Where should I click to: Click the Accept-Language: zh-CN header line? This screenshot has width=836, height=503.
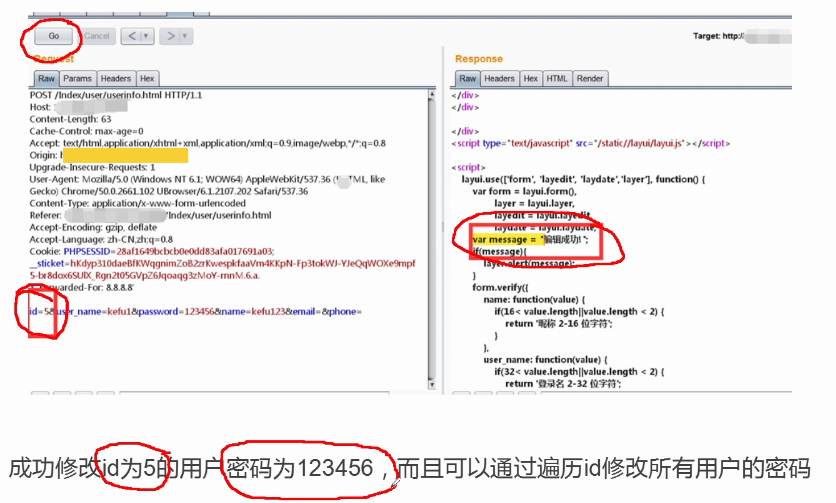pos(101,239)
